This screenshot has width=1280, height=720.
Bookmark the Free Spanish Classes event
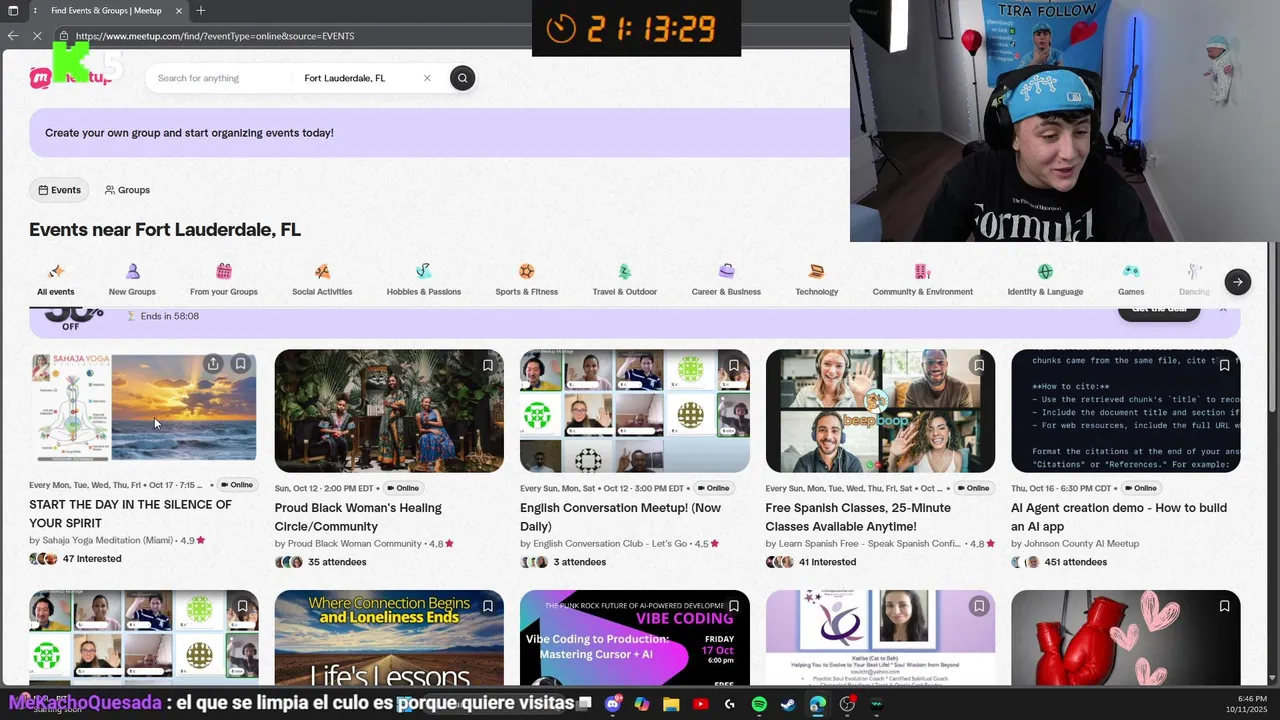pyautogui.click(x=979, y=366)
